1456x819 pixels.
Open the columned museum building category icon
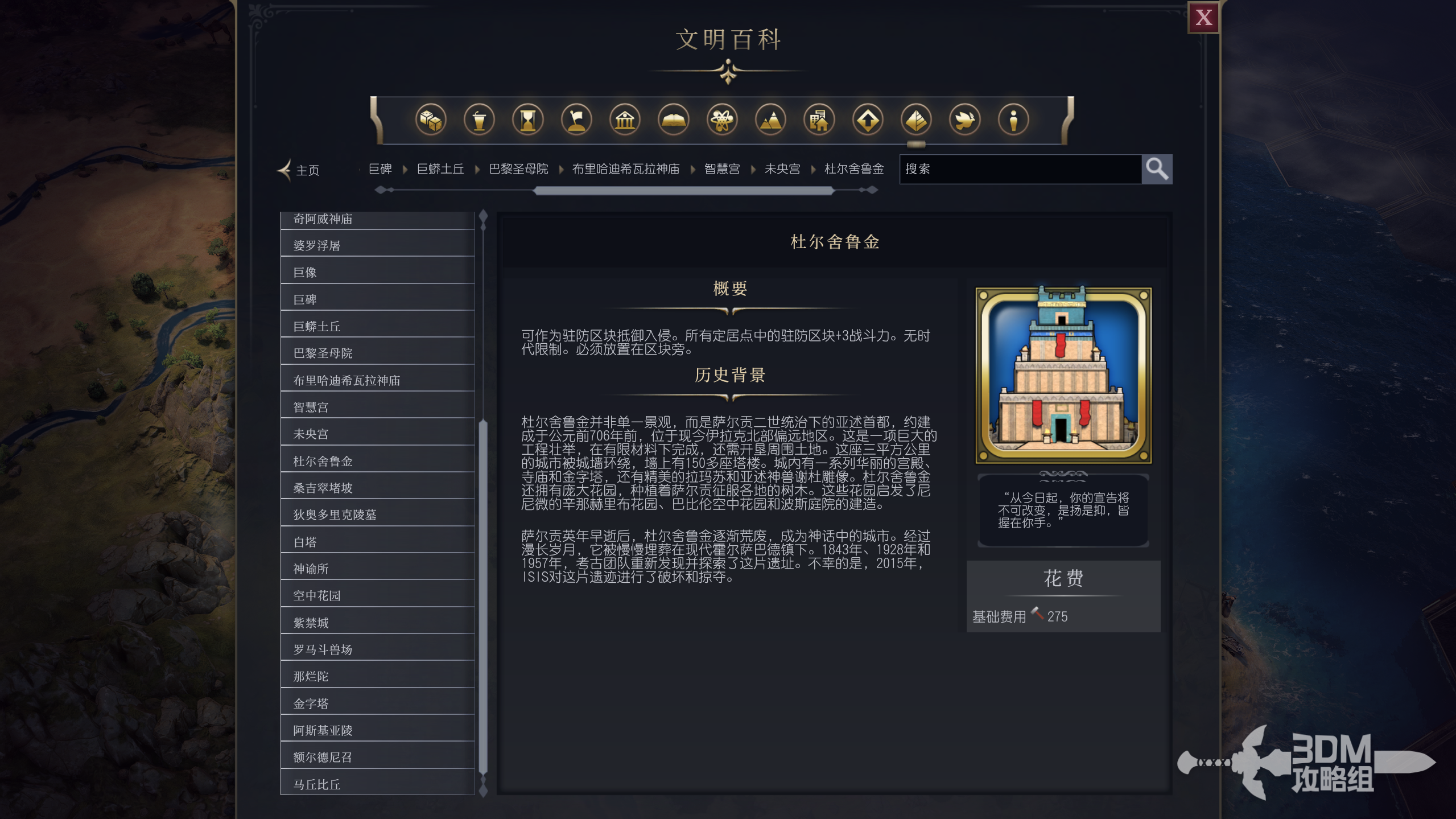click(x=625, y=120)
